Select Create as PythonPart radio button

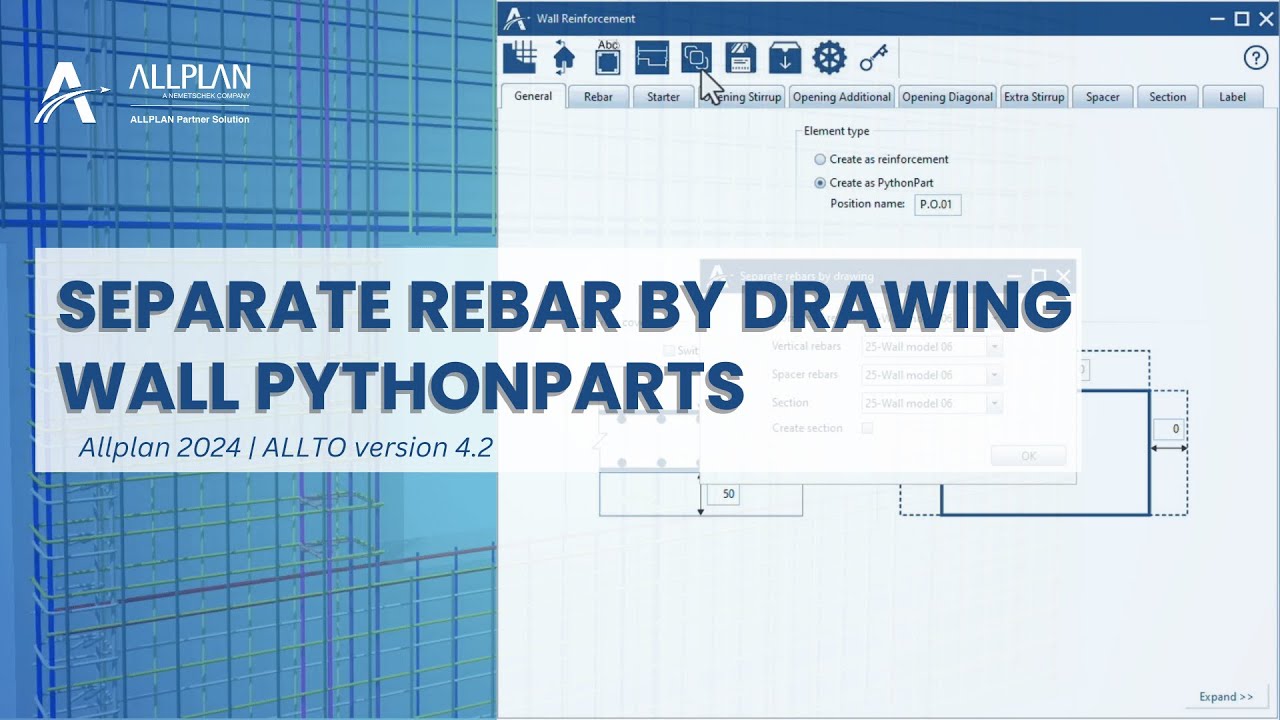pos(820,183)
